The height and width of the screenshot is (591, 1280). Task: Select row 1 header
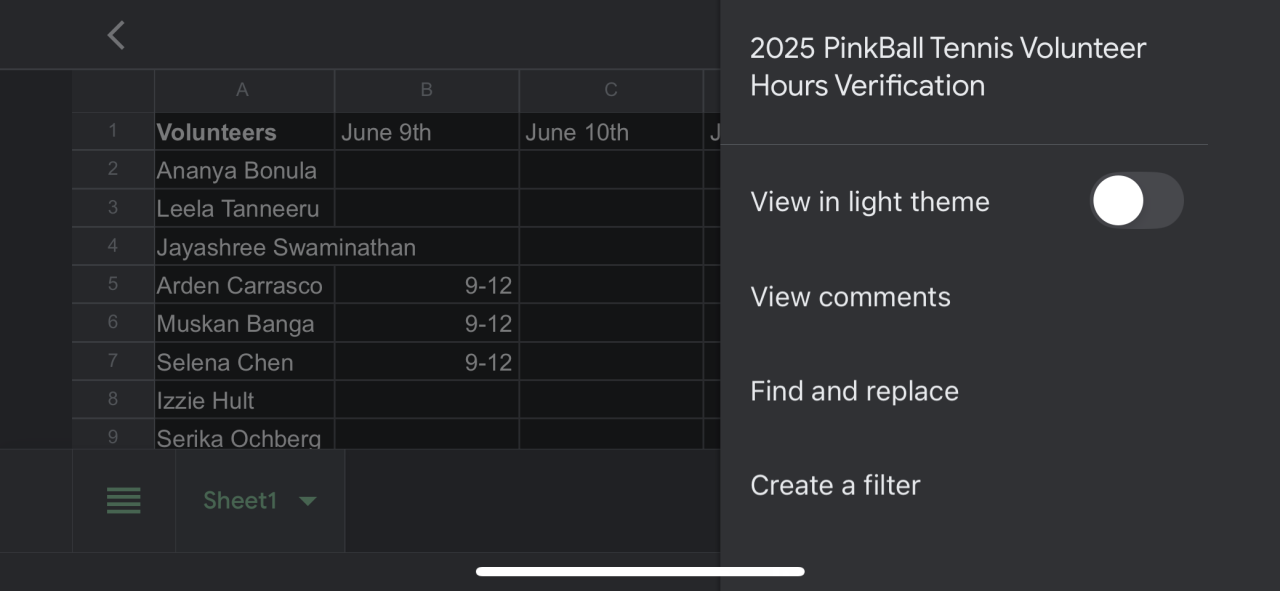pos(113,131)
